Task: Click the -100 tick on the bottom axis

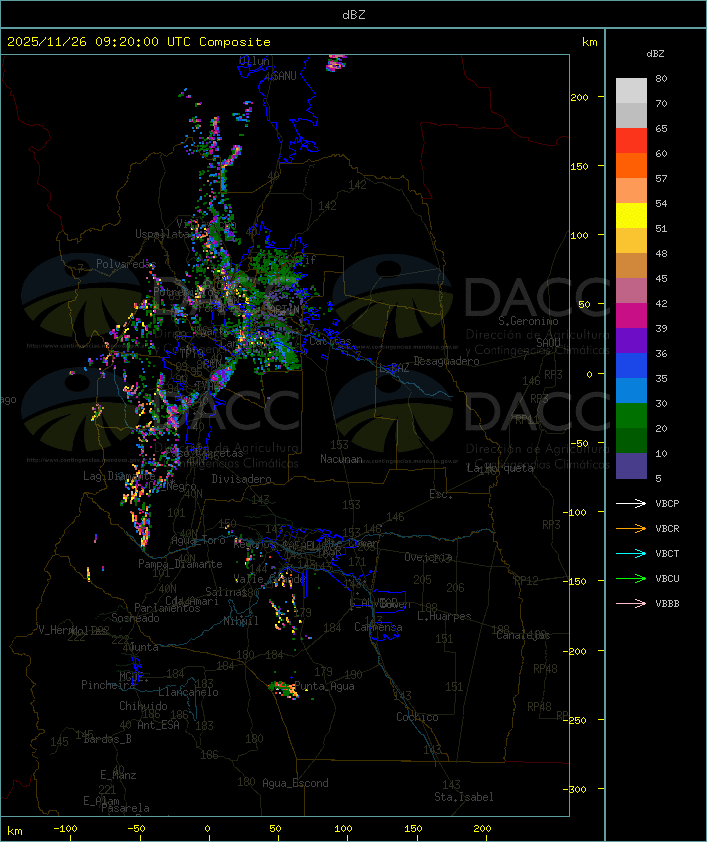Action: (65, 829)
